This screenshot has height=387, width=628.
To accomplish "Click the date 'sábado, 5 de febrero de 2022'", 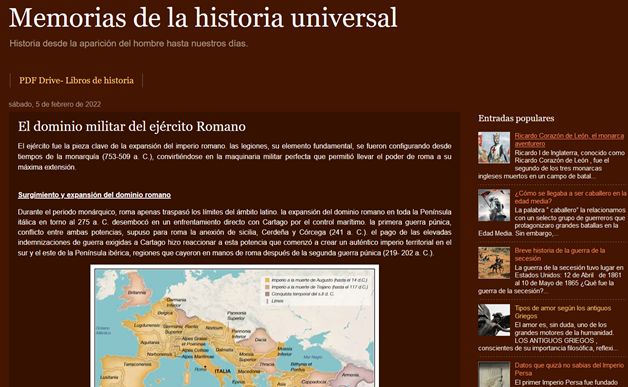I will 55,104.
